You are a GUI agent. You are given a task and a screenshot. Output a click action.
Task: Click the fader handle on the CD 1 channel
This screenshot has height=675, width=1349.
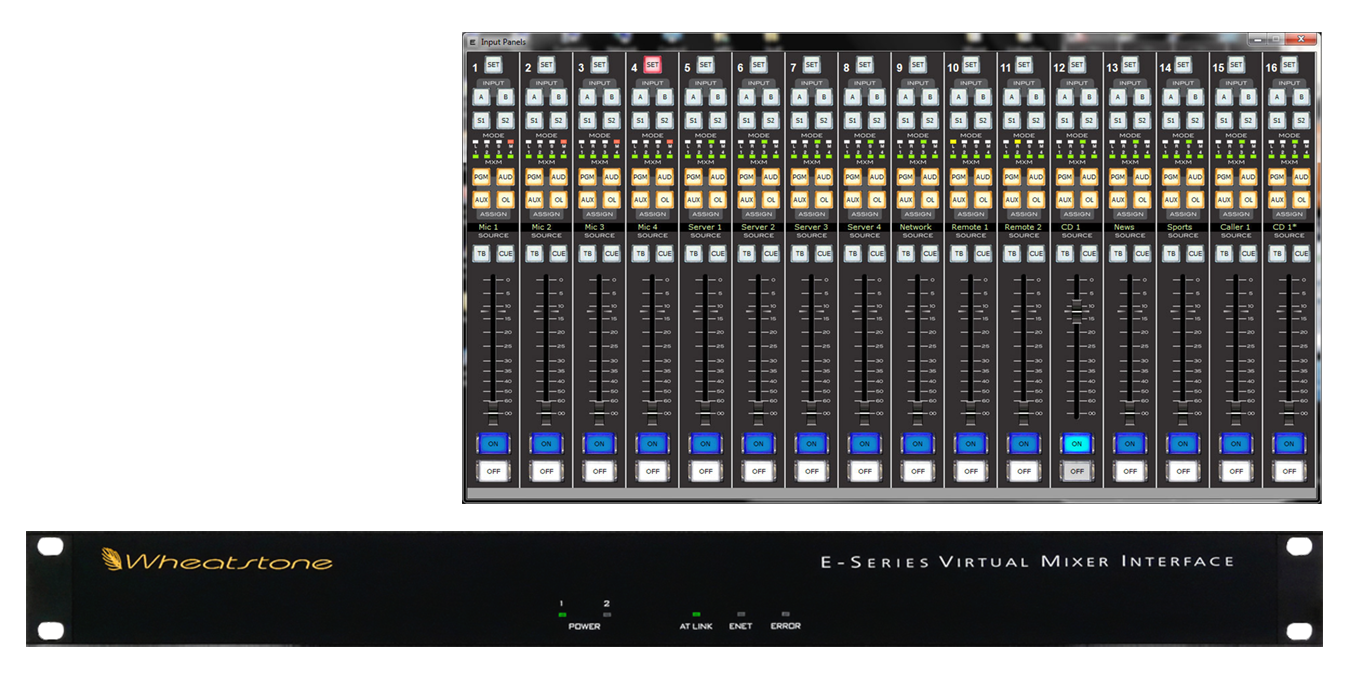(x=1076, y=310)
